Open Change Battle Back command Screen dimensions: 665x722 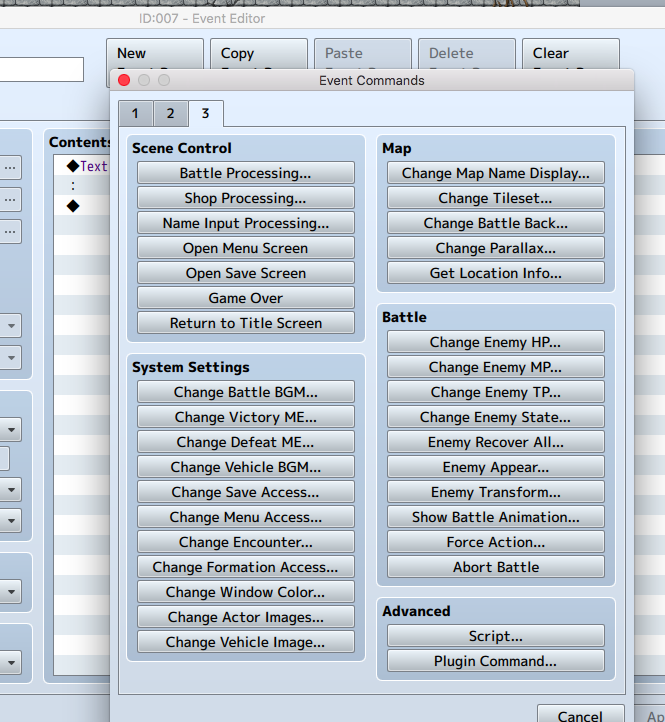pyautogui.click(x=496, y=223)
